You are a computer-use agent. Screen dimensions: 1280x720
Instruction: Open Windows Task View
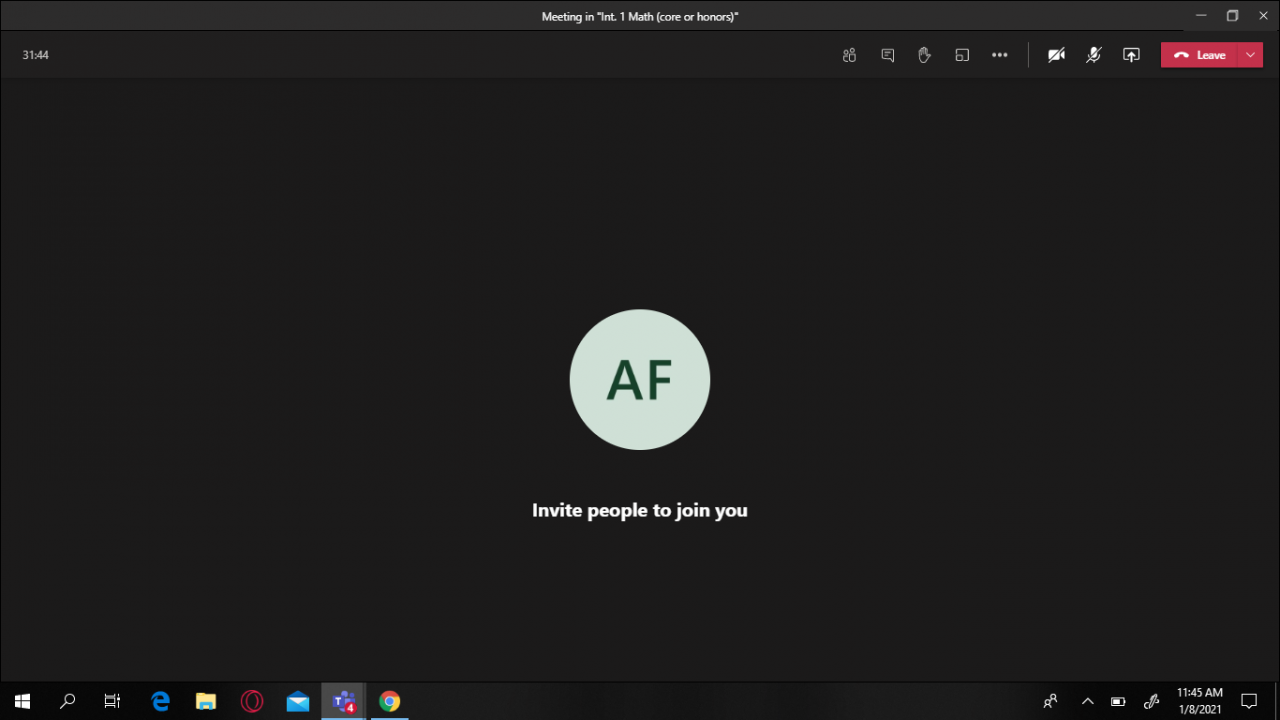(112, 701)
